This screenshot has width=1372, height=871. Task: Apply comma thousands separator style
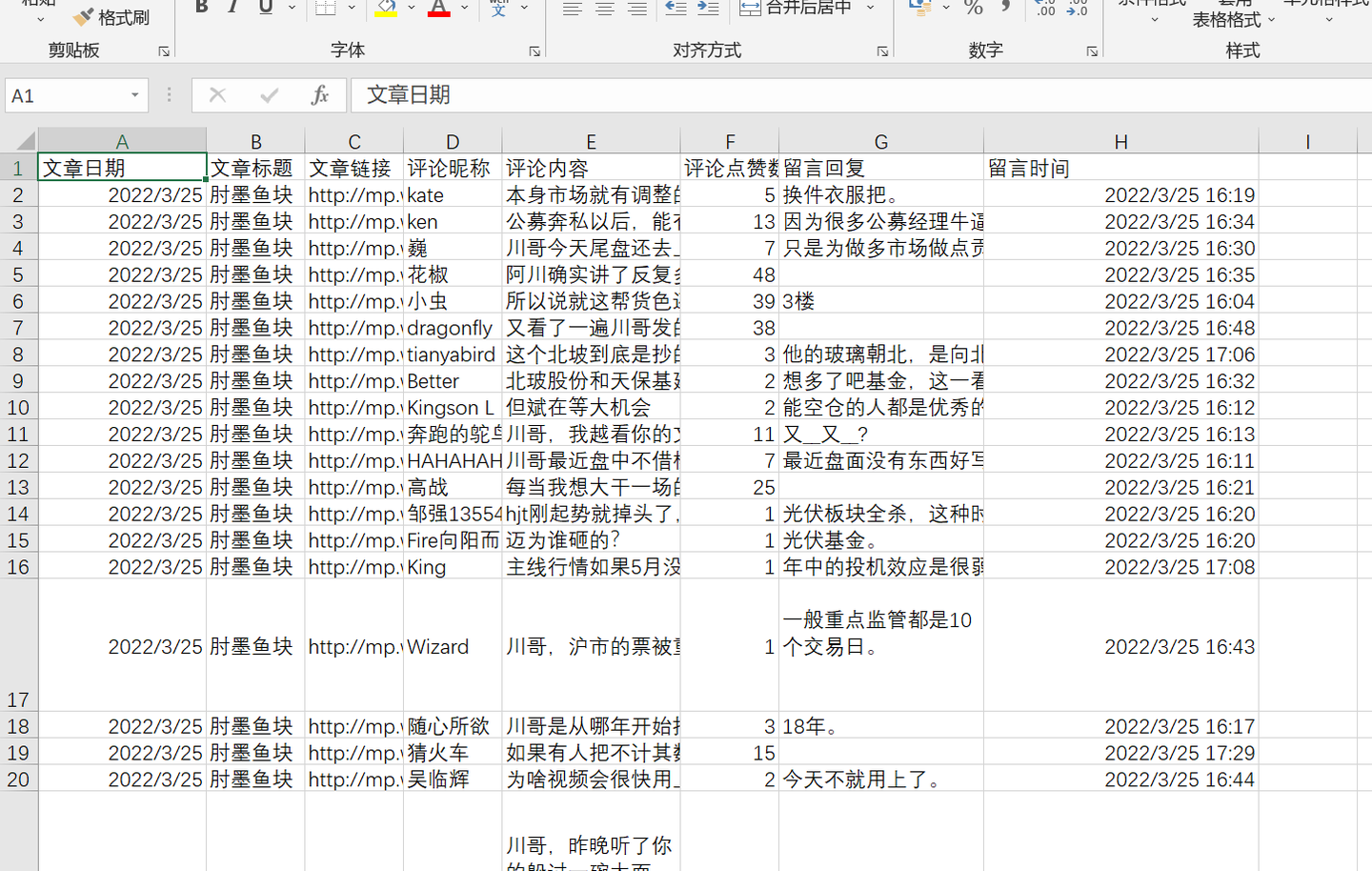click(1006, 8)
